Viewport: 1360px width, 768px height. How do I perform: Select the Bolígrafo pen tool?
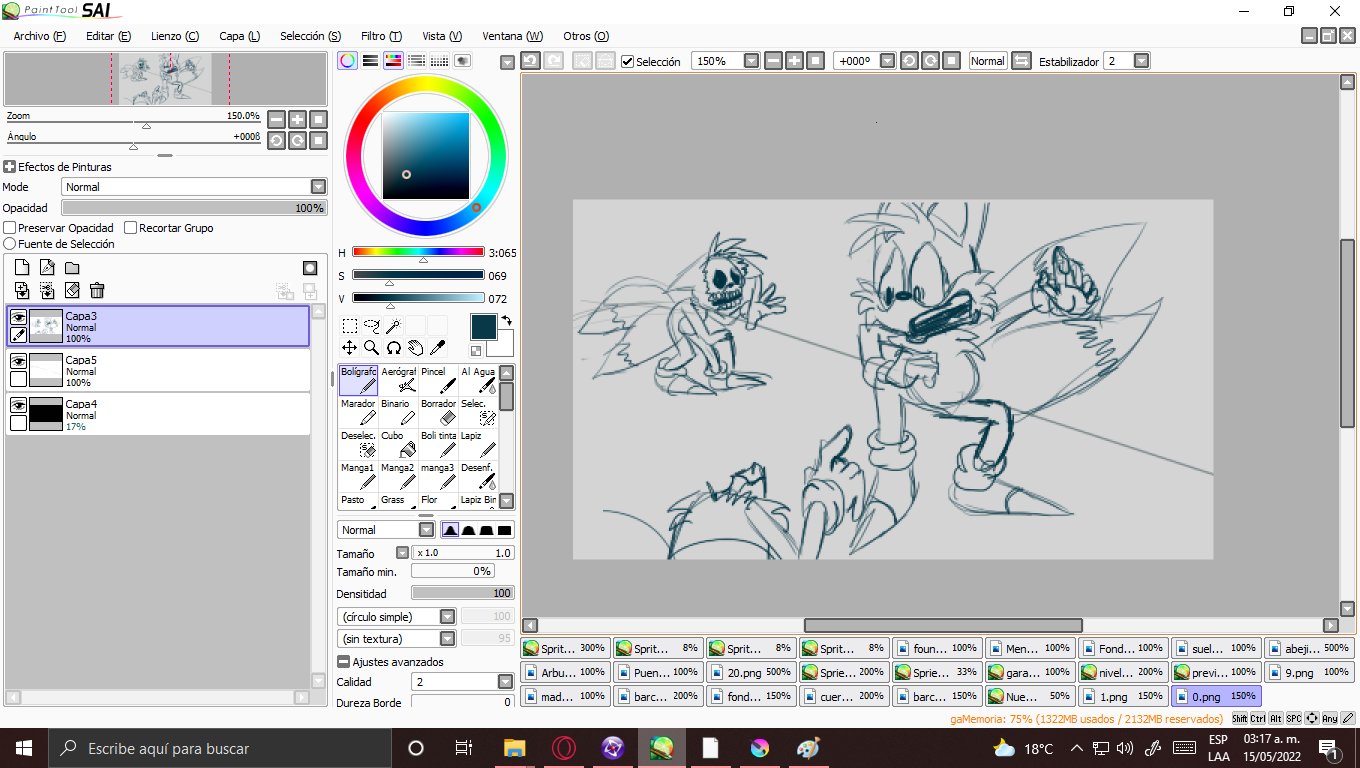click(x=358, y=380)
